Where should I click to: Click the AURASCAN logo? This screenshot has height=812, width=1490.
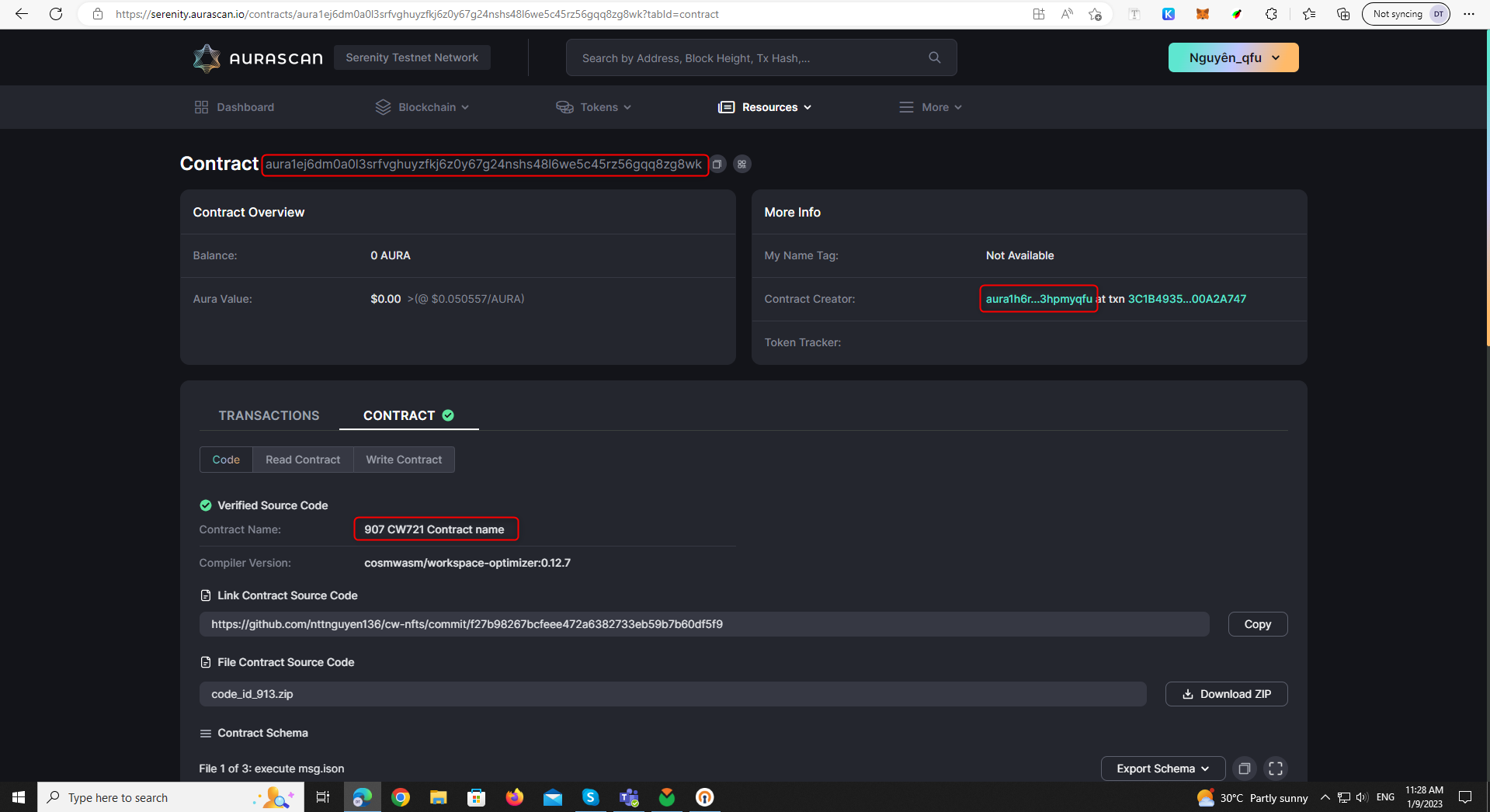(x=257, y=57)
